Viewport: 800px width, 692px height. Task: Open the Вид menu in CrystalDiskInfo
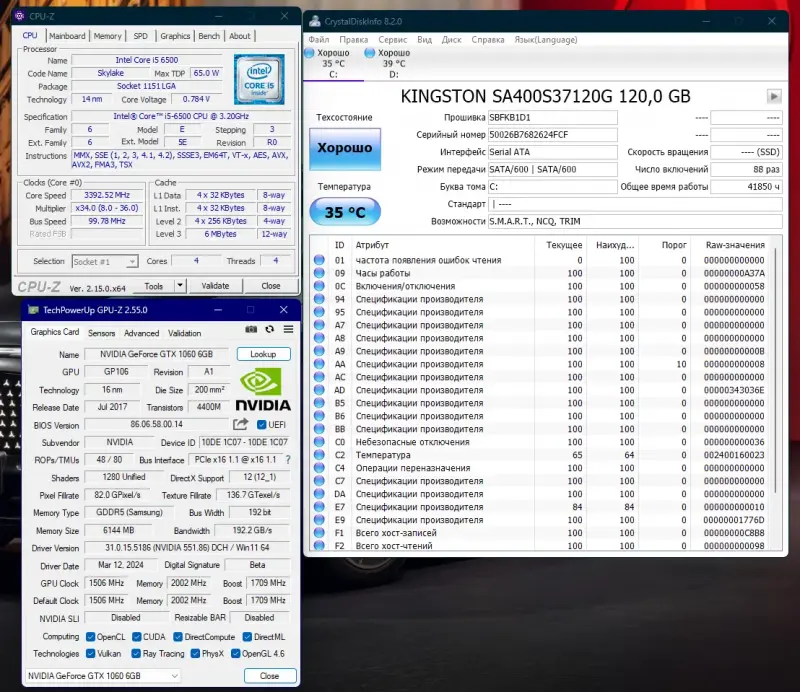click(424, 39)
